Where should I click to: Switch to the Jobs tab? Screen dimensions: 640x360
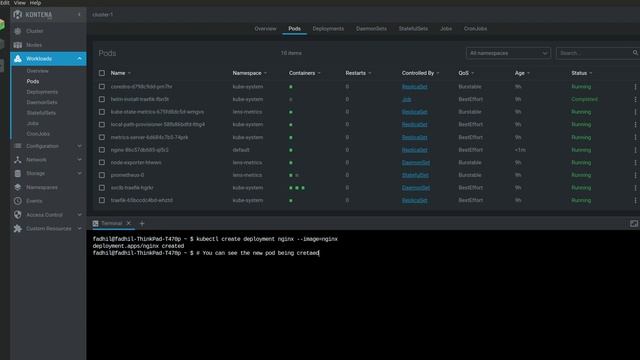click(446, 29)
